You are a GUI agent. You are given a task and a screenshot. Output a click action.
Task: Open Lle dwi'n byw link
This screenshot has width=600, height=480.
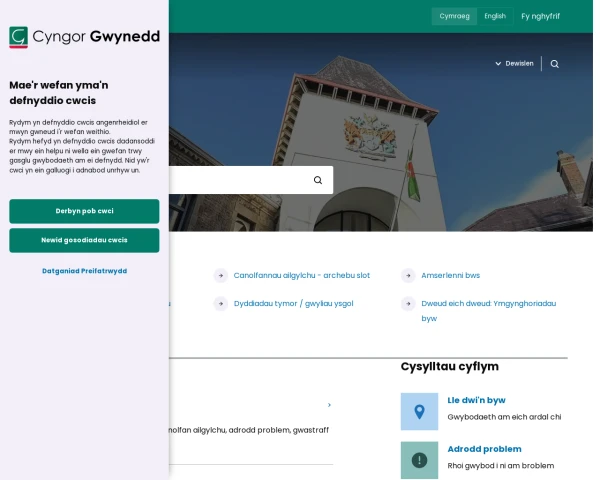click(x=476, y=400)
